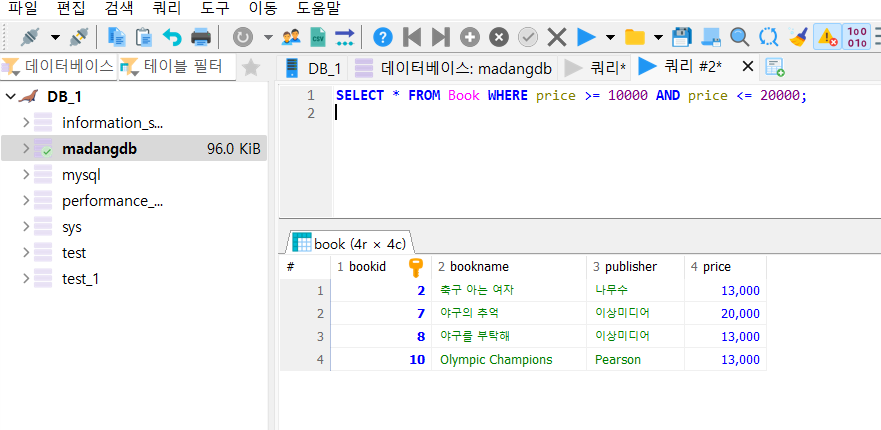The width and height of the screenshot is (881, 430).
Task: Click the blue undo arrow icon
Action: click(x=172, y=38)
